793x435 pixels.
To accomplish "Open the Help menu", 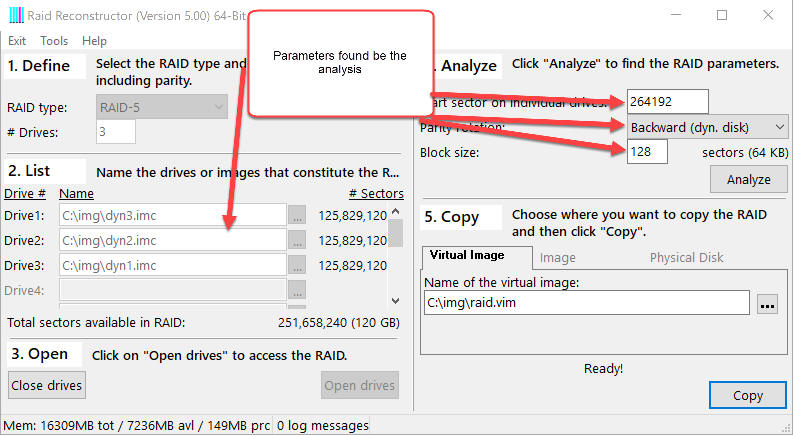I will (94, 41).
